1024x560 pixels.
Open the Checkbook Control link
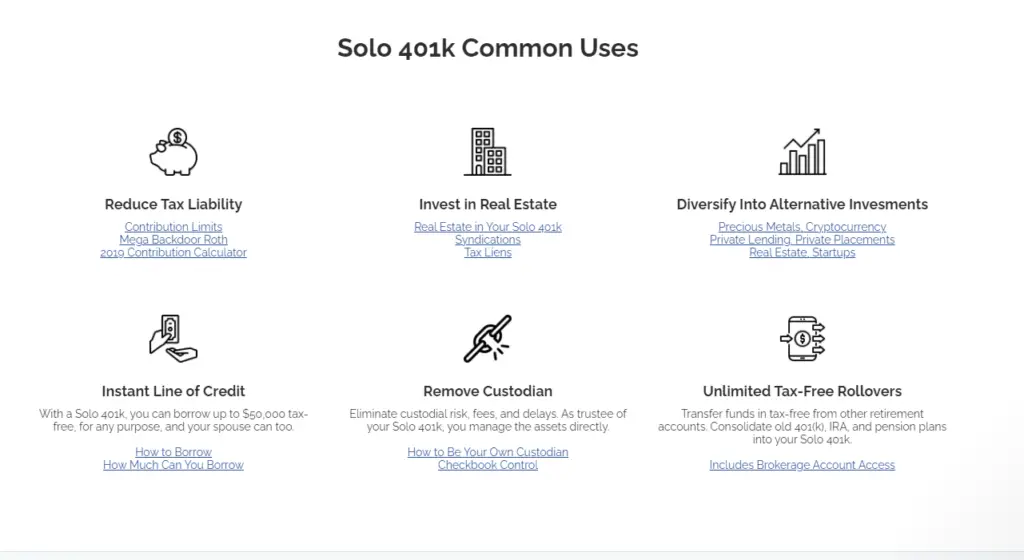[x=488, y=465]
